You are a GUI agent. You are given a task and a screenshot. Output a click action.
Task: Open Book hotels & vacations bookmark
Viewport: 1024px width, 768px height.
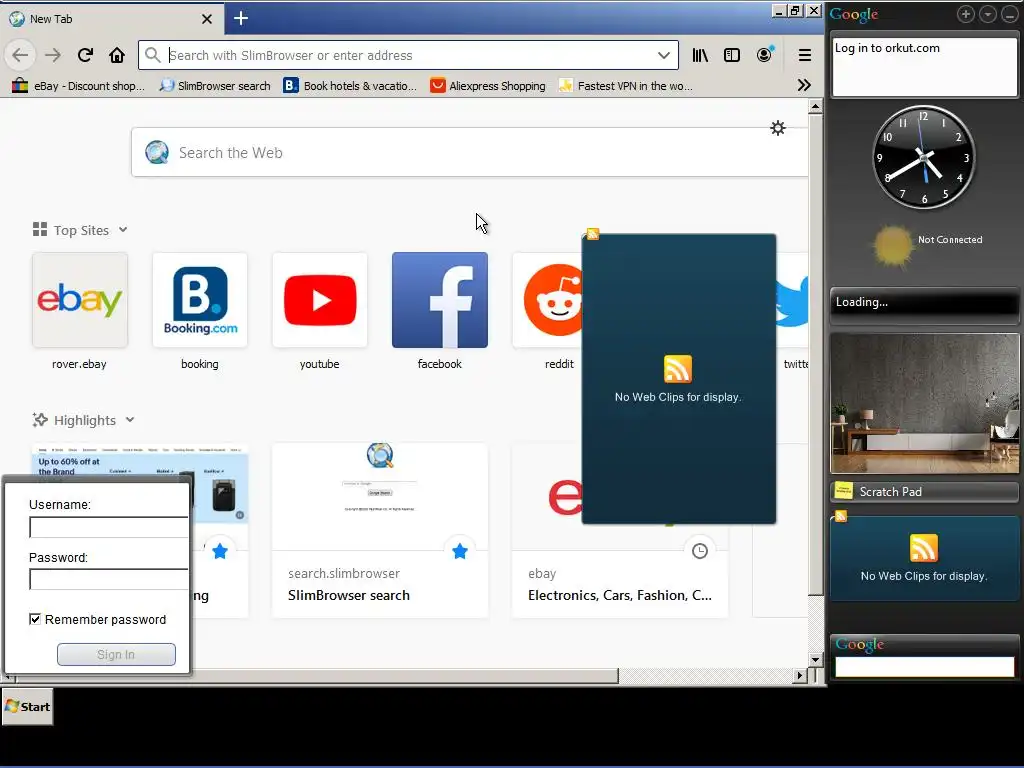pyautogui.click(x=350, y=86)
